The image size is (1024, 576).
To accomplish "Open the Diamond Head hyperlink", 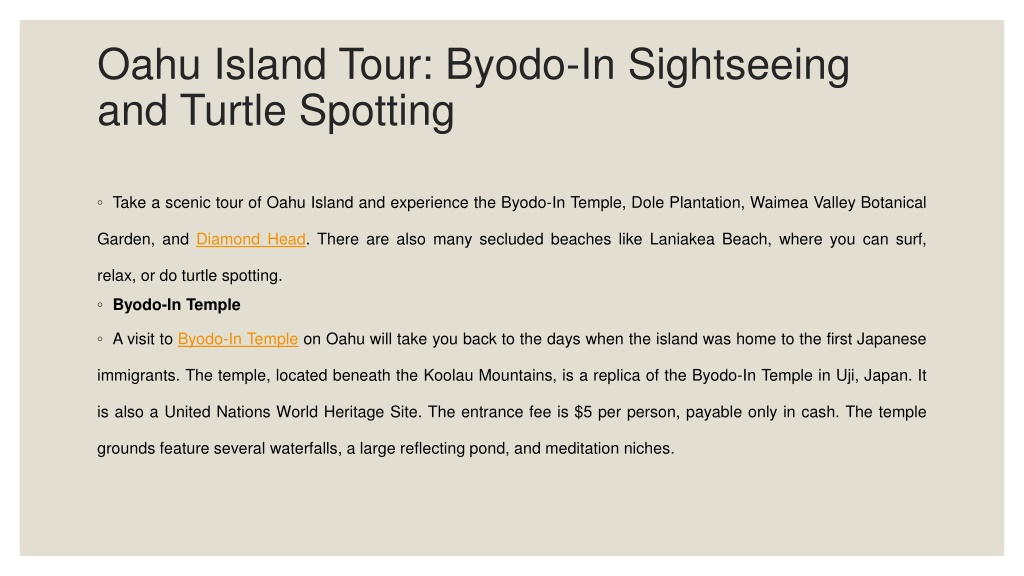I will pyautogui.click(x=251, y=240).
